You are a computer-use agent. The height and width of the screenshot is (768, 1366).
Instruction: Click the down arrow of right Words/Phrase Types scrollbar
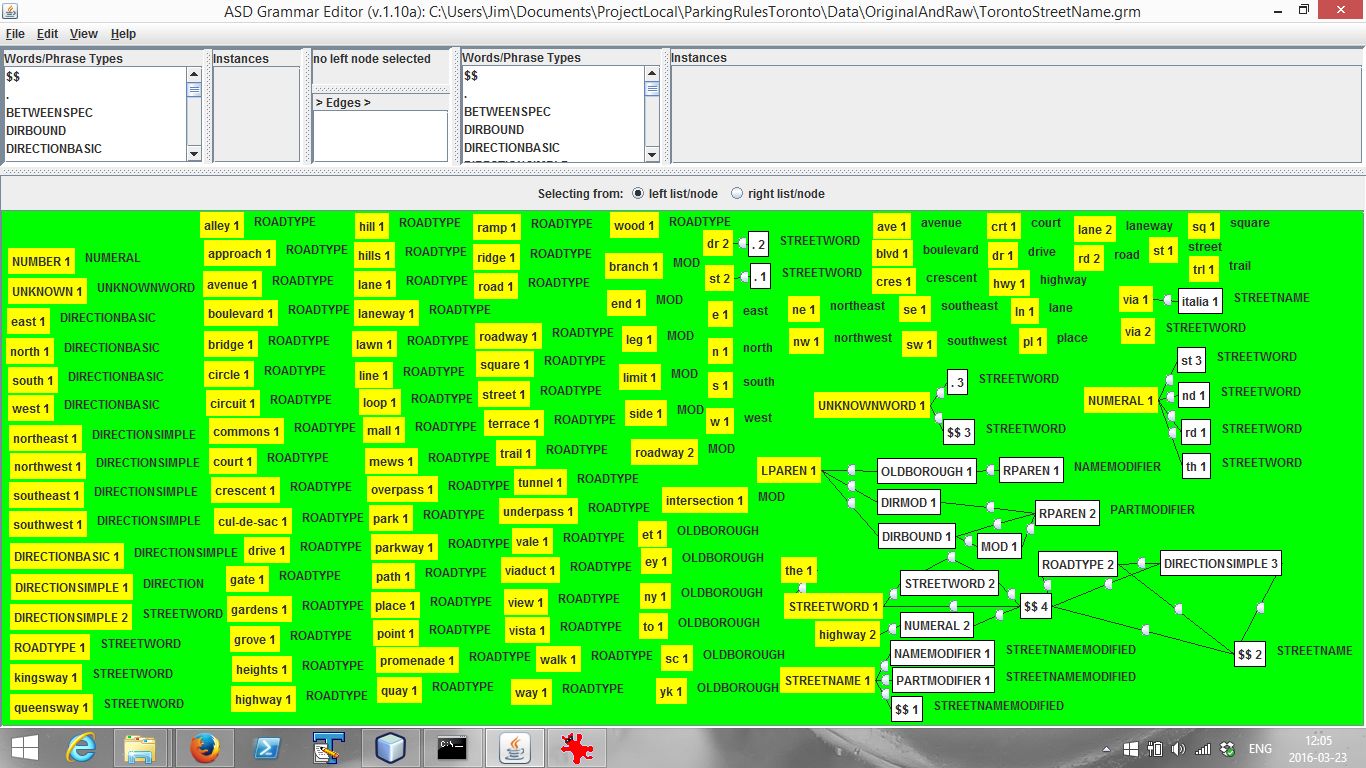pyautogui.click(x=653, y=155)
